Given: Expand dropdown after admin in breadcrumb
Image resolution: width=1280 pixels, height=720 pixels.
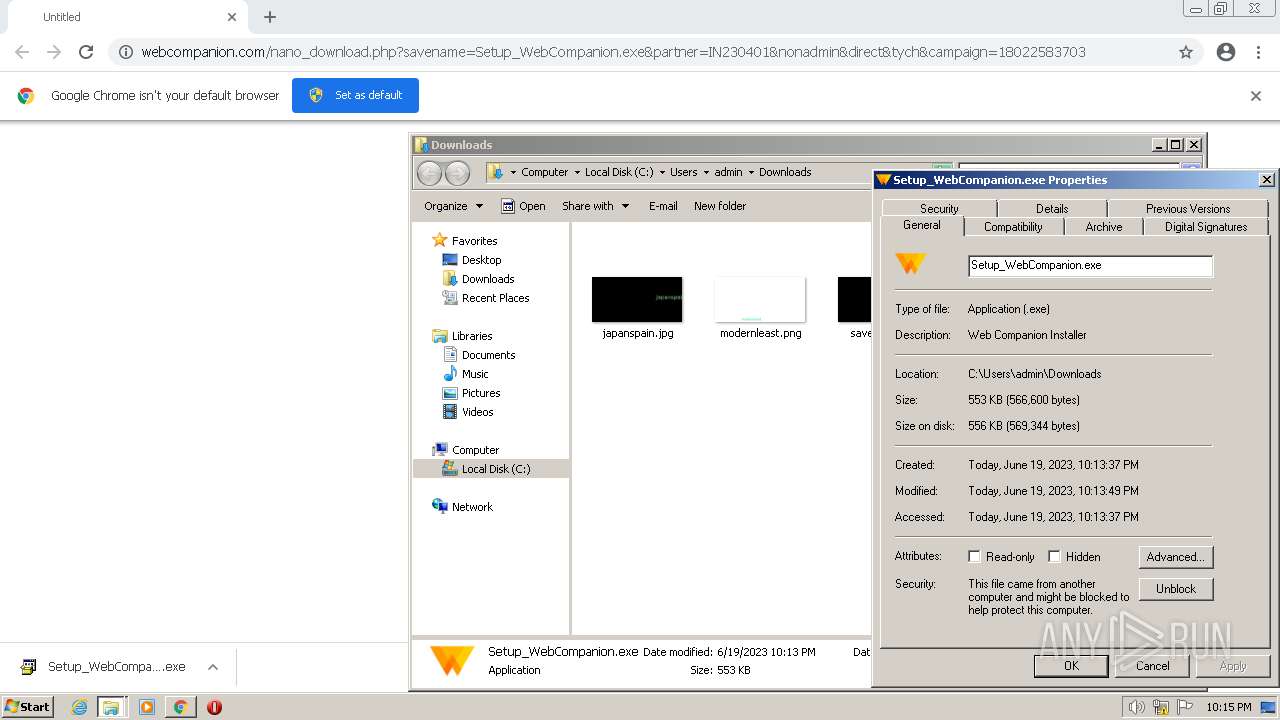Looking at the screenshot, I should pos(751,172).
